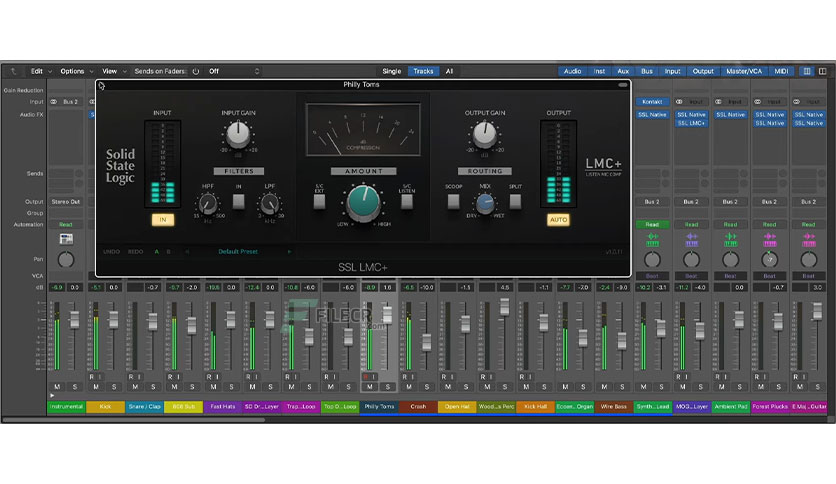Toggle the SPLIT routing button
This screenshot has height=484, width=836.
(515, 201)
